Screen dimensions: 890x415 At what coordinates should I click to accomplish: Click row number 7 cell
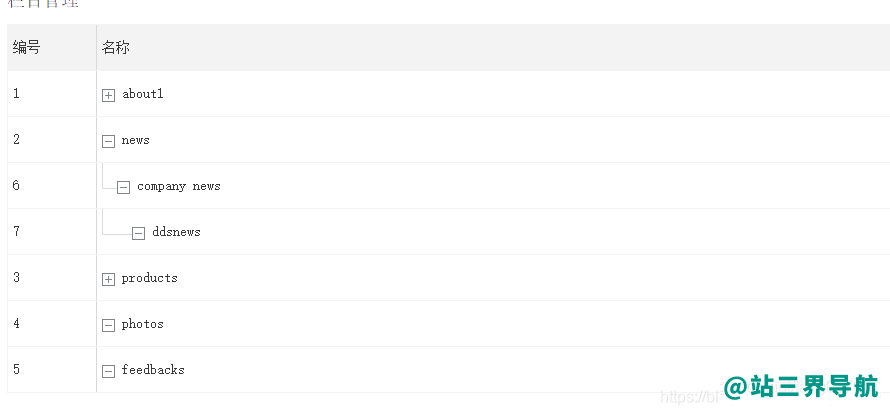pos(52,232)
